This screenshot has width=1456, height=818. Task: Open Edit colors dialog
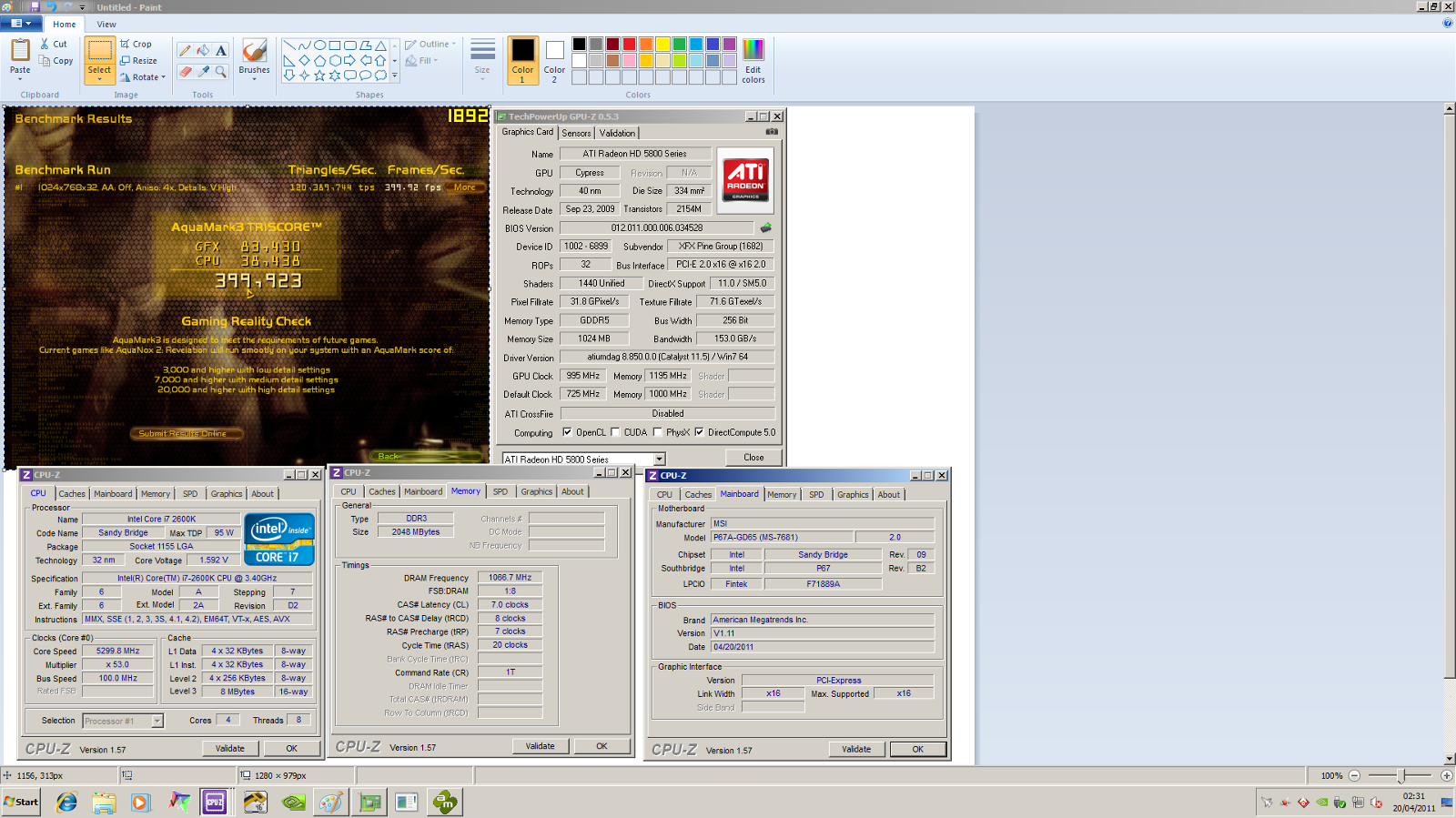[x=753, y=61]
